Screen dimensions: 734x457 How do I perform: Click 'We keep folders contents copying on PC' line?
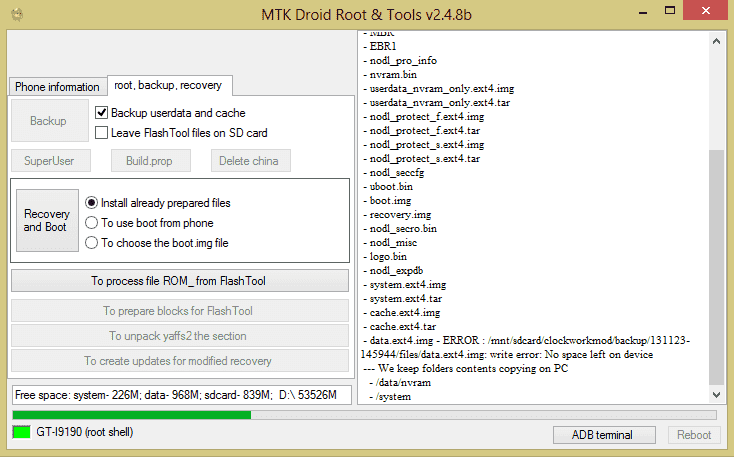click(466, 369)
